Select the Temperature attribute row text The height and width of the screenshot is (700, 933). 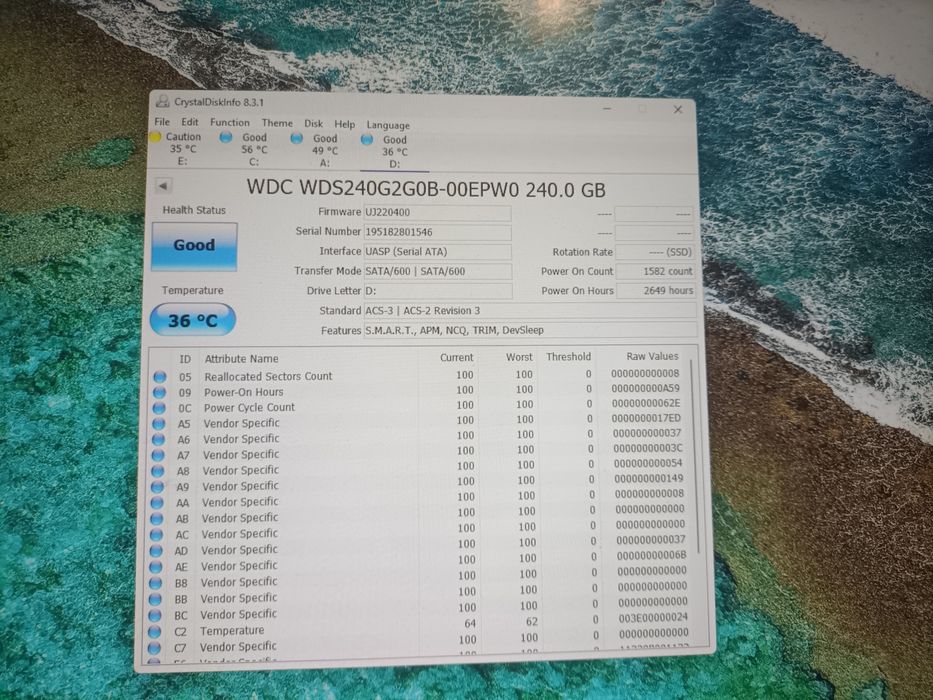232,630
